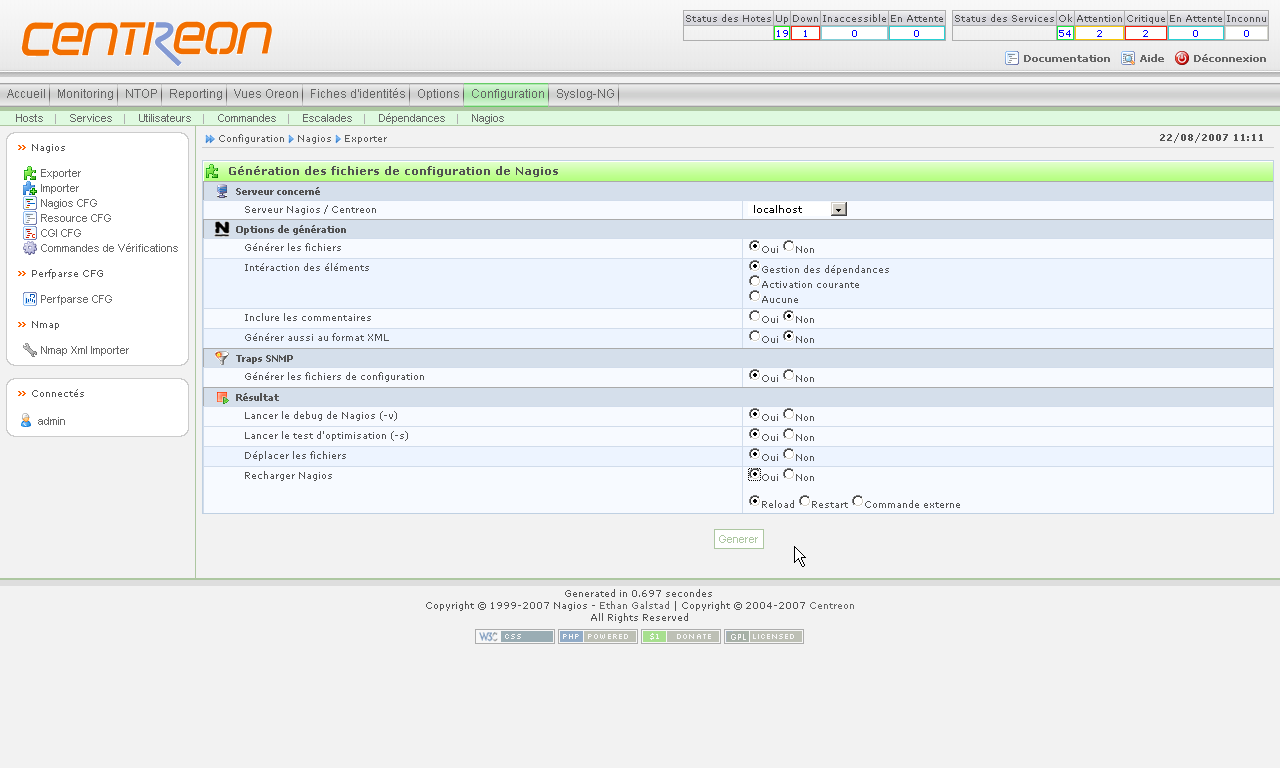Click the Résultat section icon
Viewport: 1280px width, 768px height.
[222, 397]
